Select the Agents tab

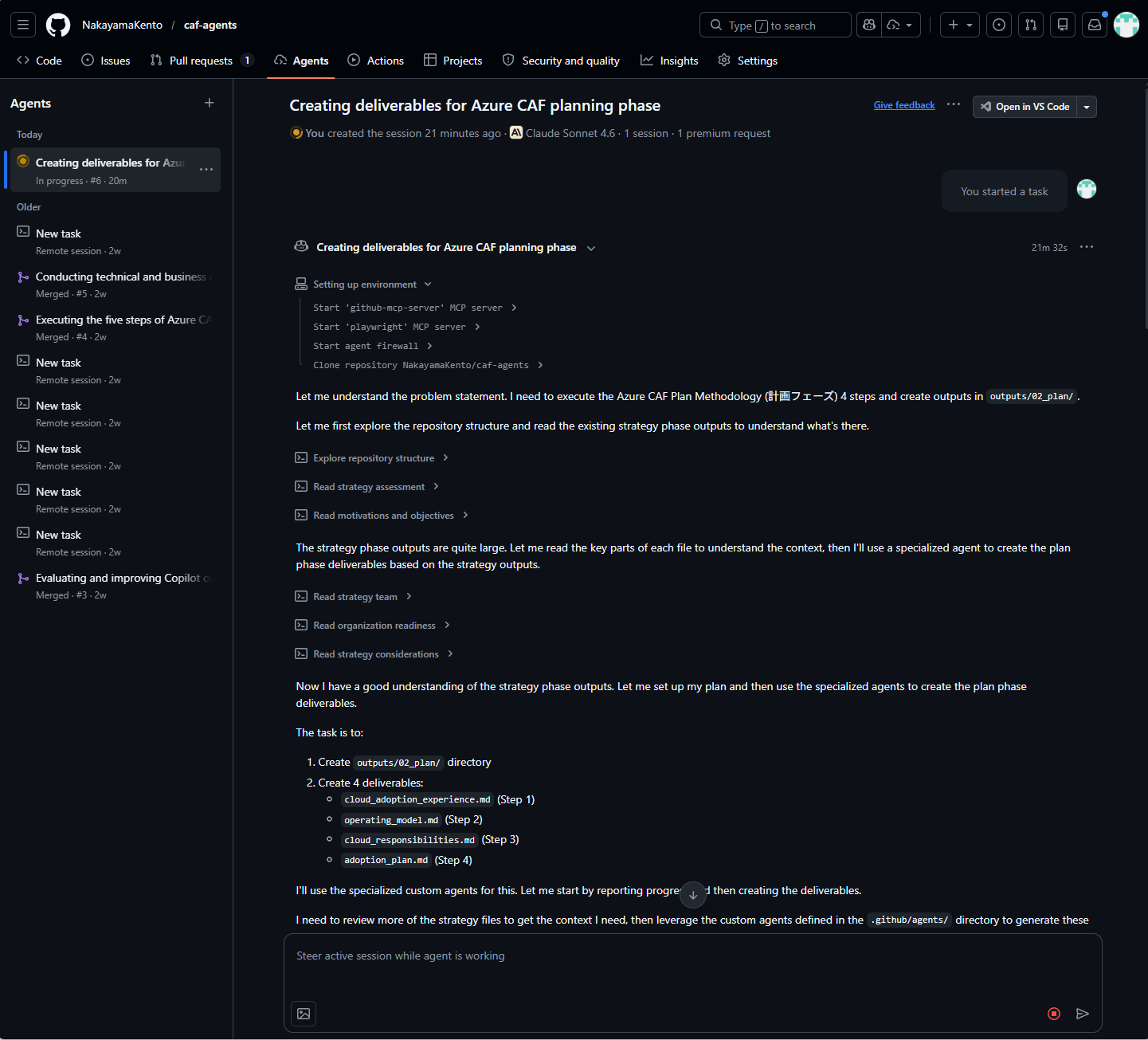pos(301,61)
